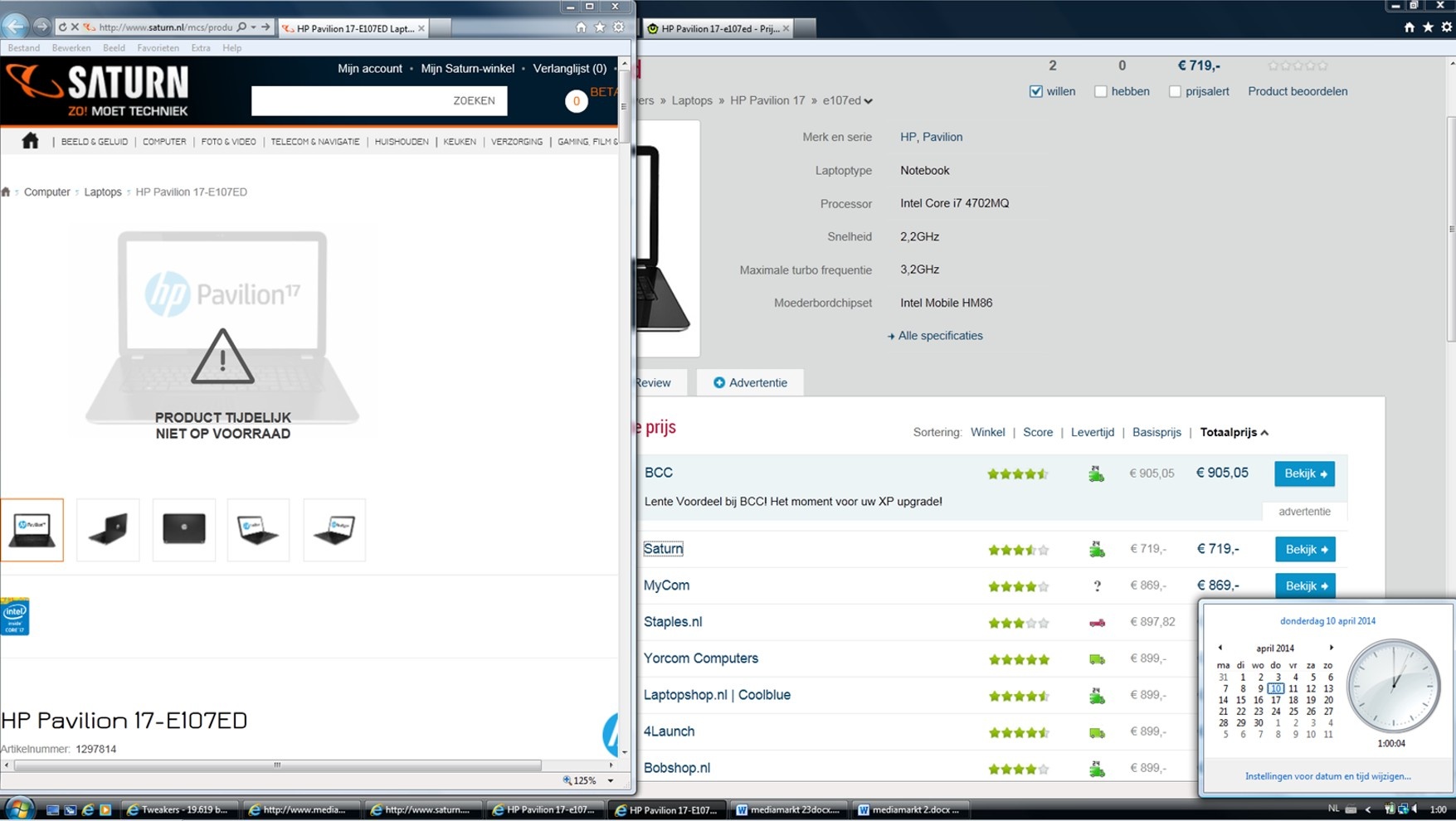Viewport: 1456px width, 821px height.
Task: Open Home in the Saturn browser toolbar
Action: [x=581, y=27]
